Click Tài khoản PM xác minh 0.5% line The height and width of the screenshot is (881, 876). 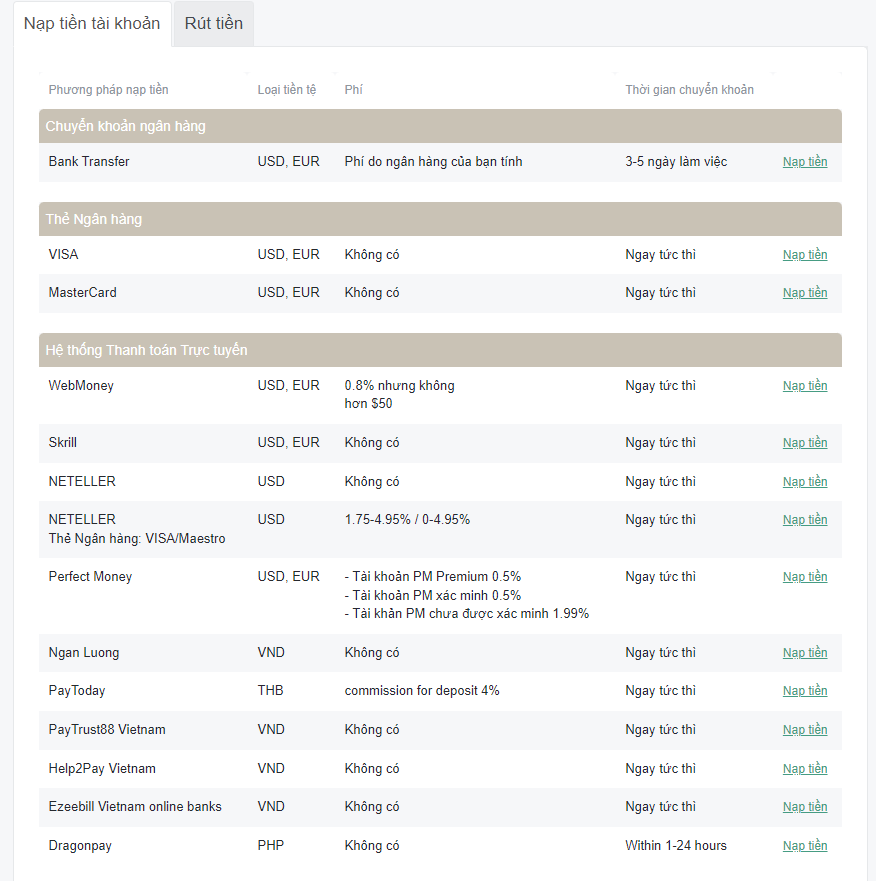point(433,596)
